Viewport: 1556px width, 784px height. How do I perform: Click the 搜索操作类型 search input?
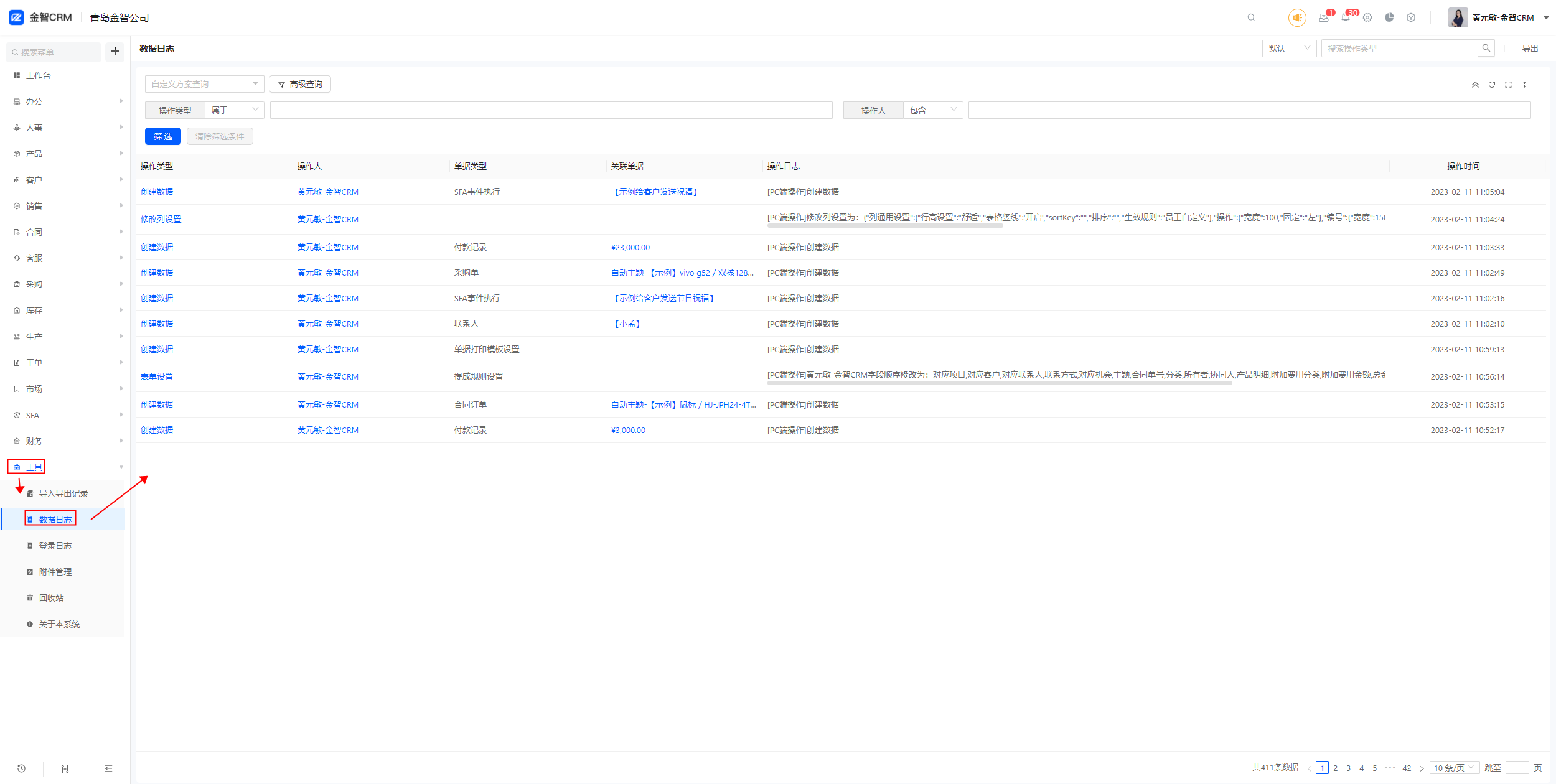pos(1399,48)
